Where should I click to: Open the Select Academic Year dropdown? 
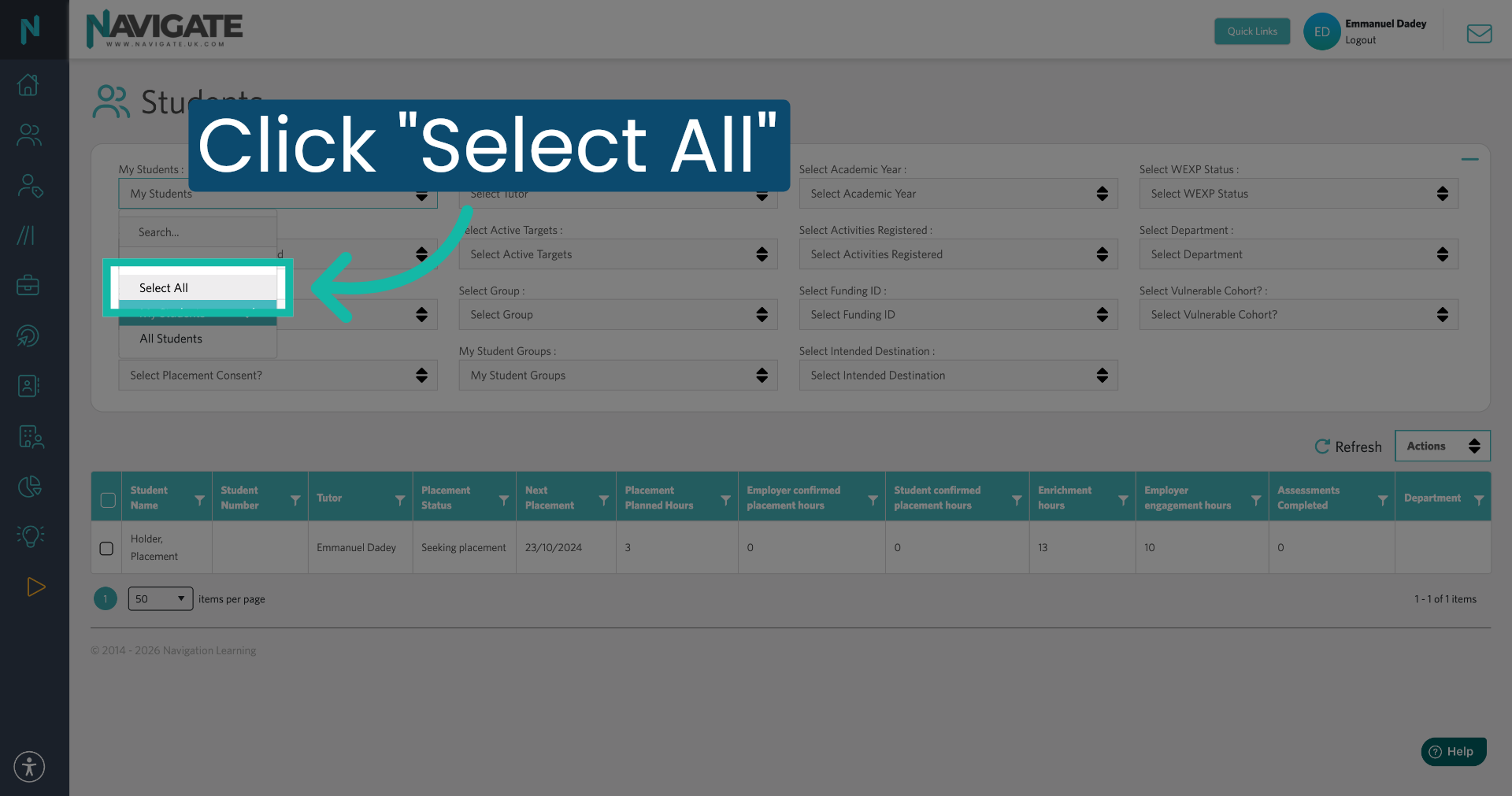pos(958,193)
